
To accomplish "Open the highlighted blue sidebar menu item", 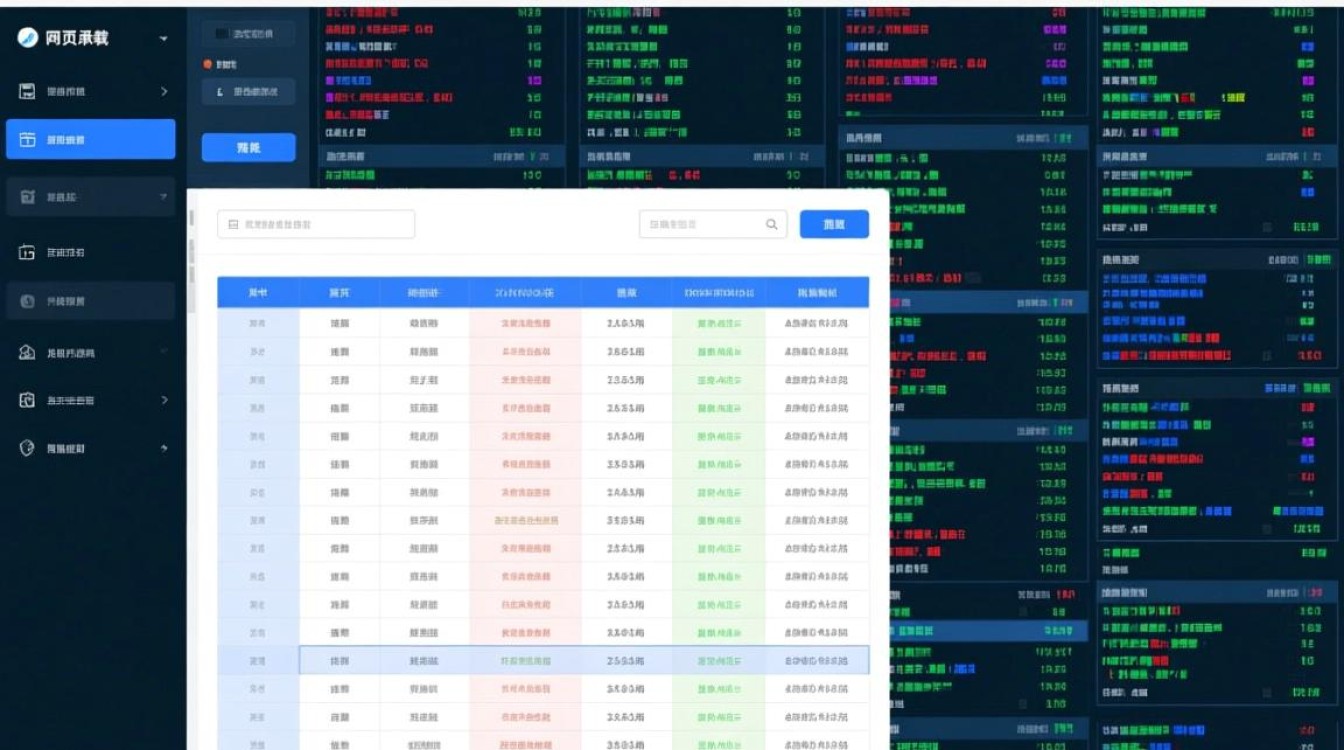I will point(90,140).
